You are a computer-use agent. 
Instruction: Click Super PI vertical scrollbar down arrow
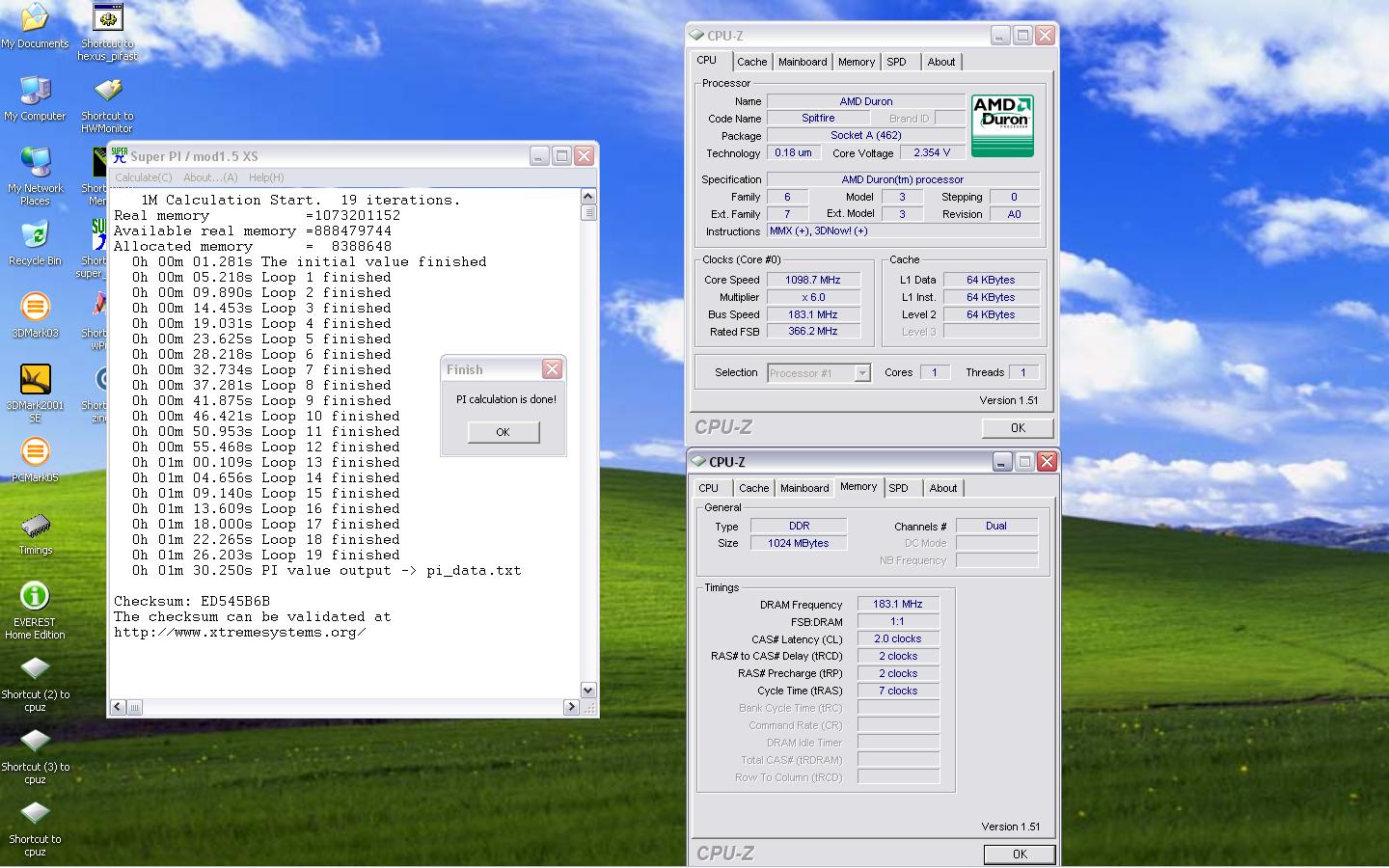point(588,690)
